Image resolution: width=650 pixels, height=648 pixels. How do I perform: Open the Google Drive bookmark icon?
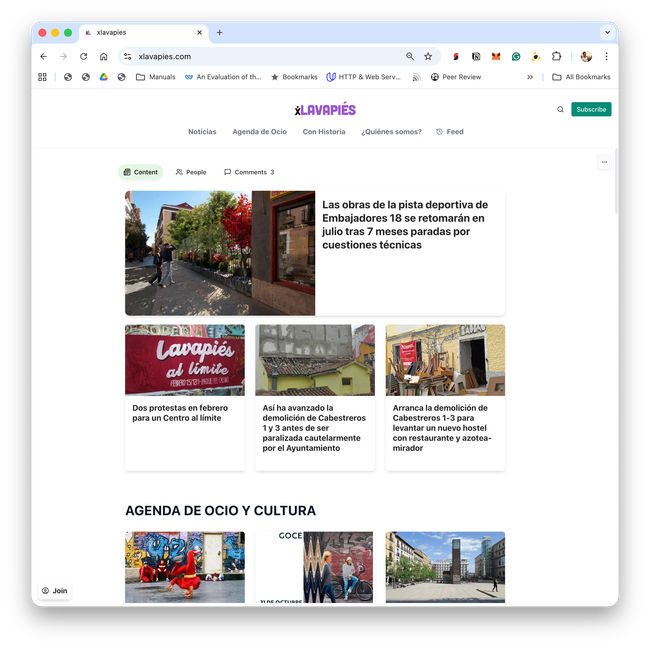[103, 77]
